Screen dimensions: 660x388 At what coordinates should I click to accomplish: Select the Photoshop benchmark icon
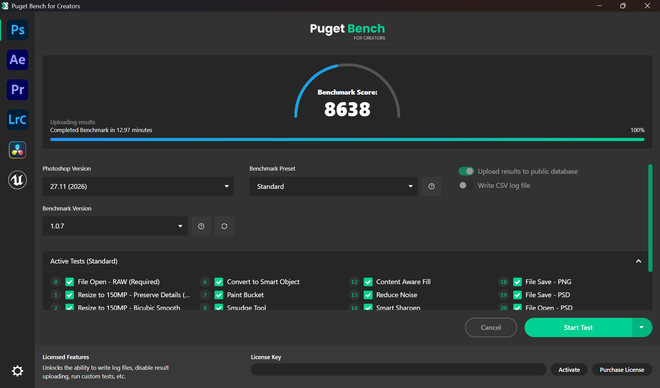point(17,30)
